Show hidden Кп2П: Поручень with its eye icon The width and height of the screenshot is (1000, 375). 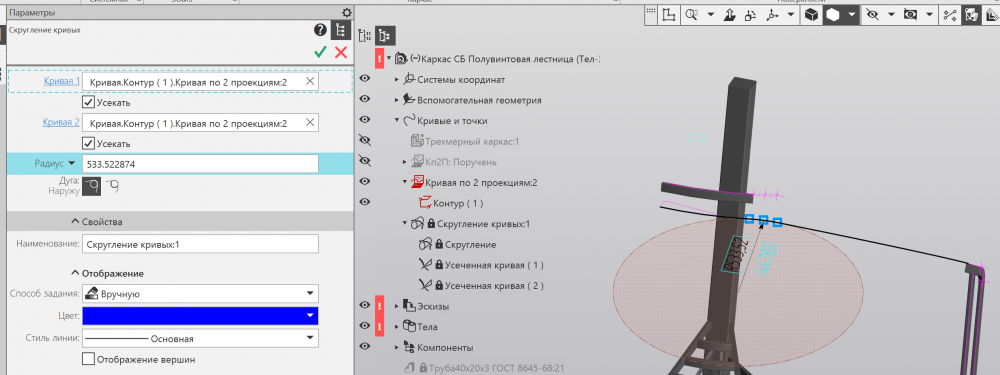coord(365,161)
